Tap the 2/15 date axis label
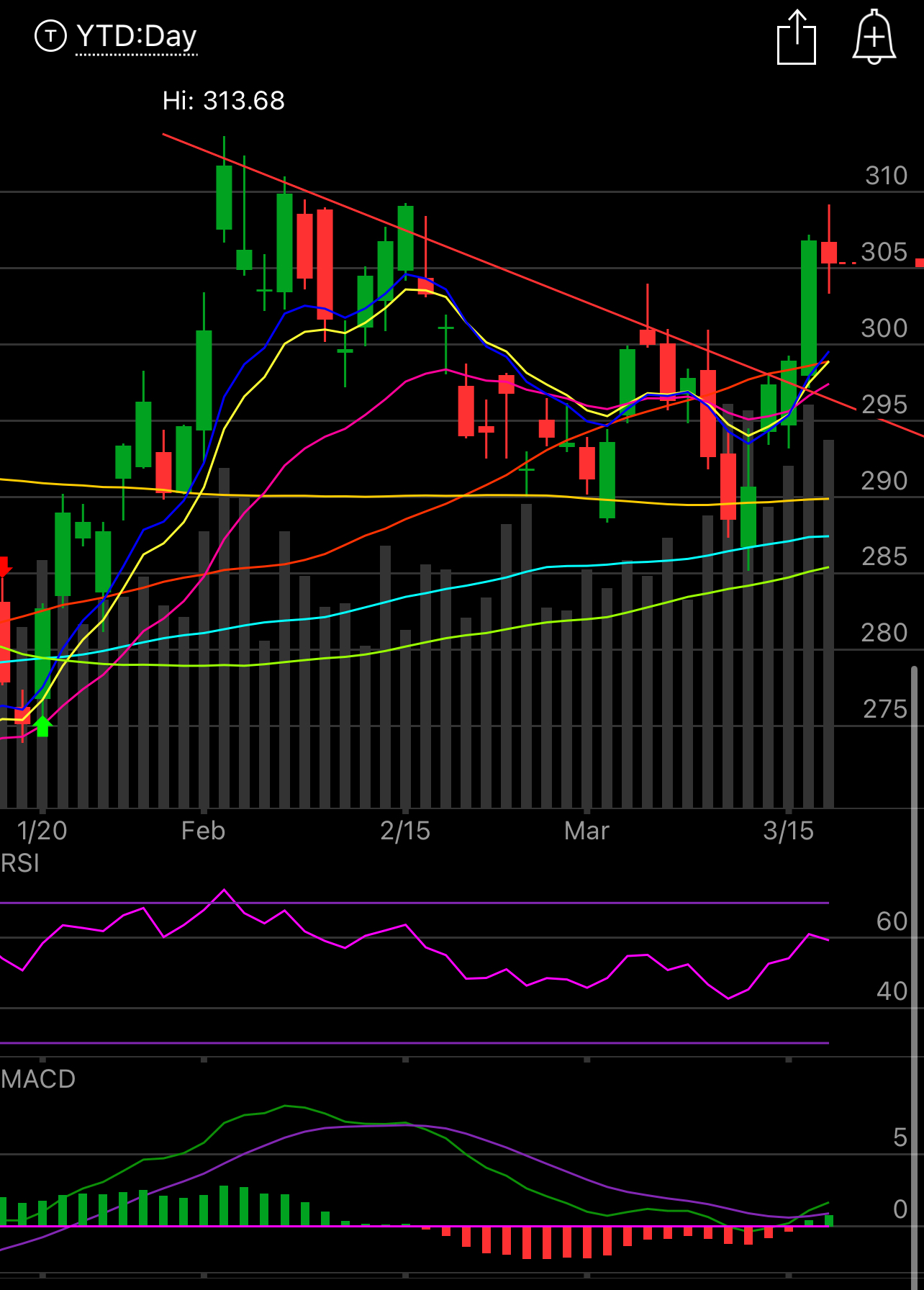The image size is (924, 1290). [405, 831]
